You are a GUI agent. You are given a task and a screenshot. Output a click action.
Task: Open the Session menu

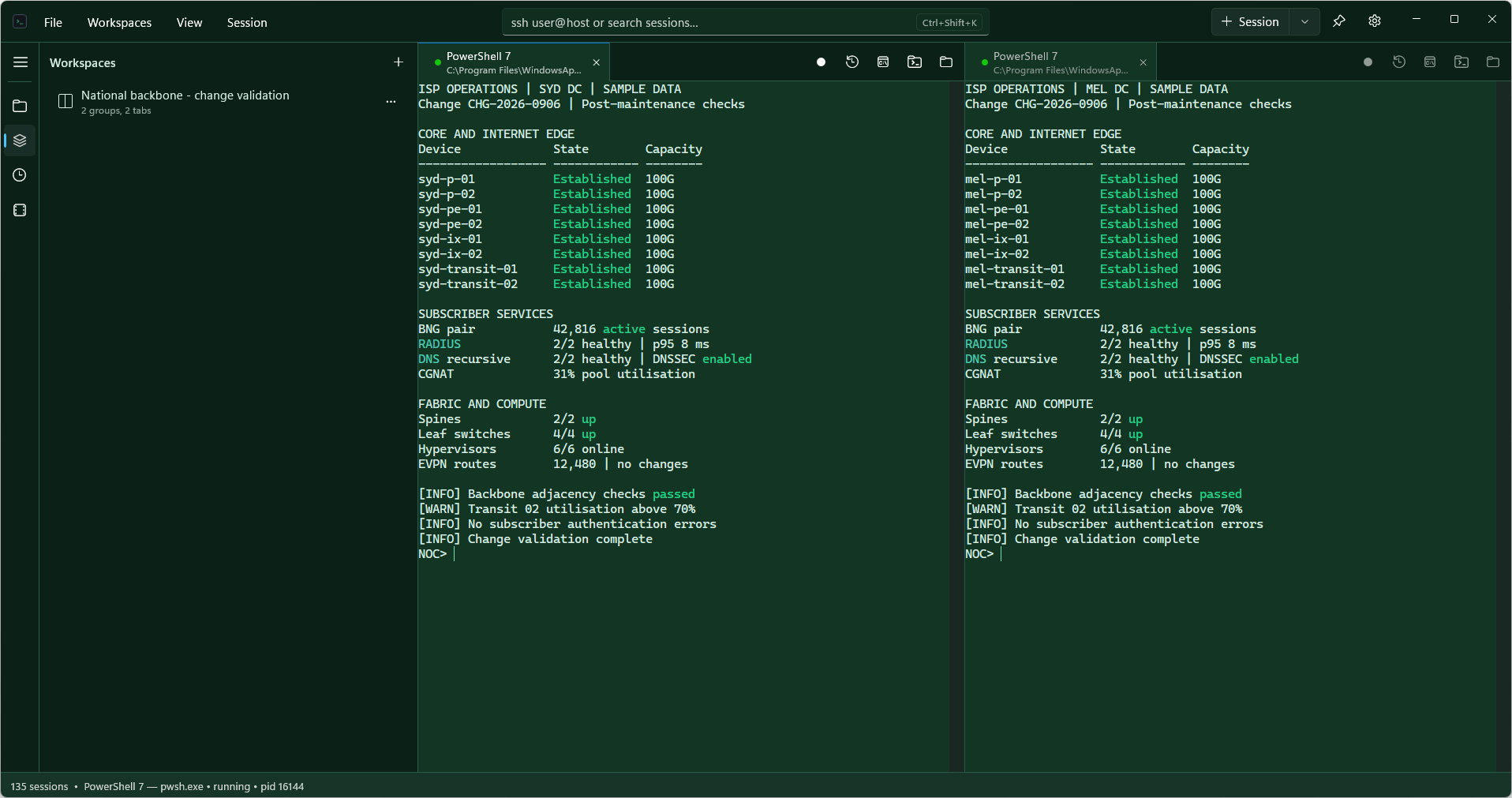[247, 23]
